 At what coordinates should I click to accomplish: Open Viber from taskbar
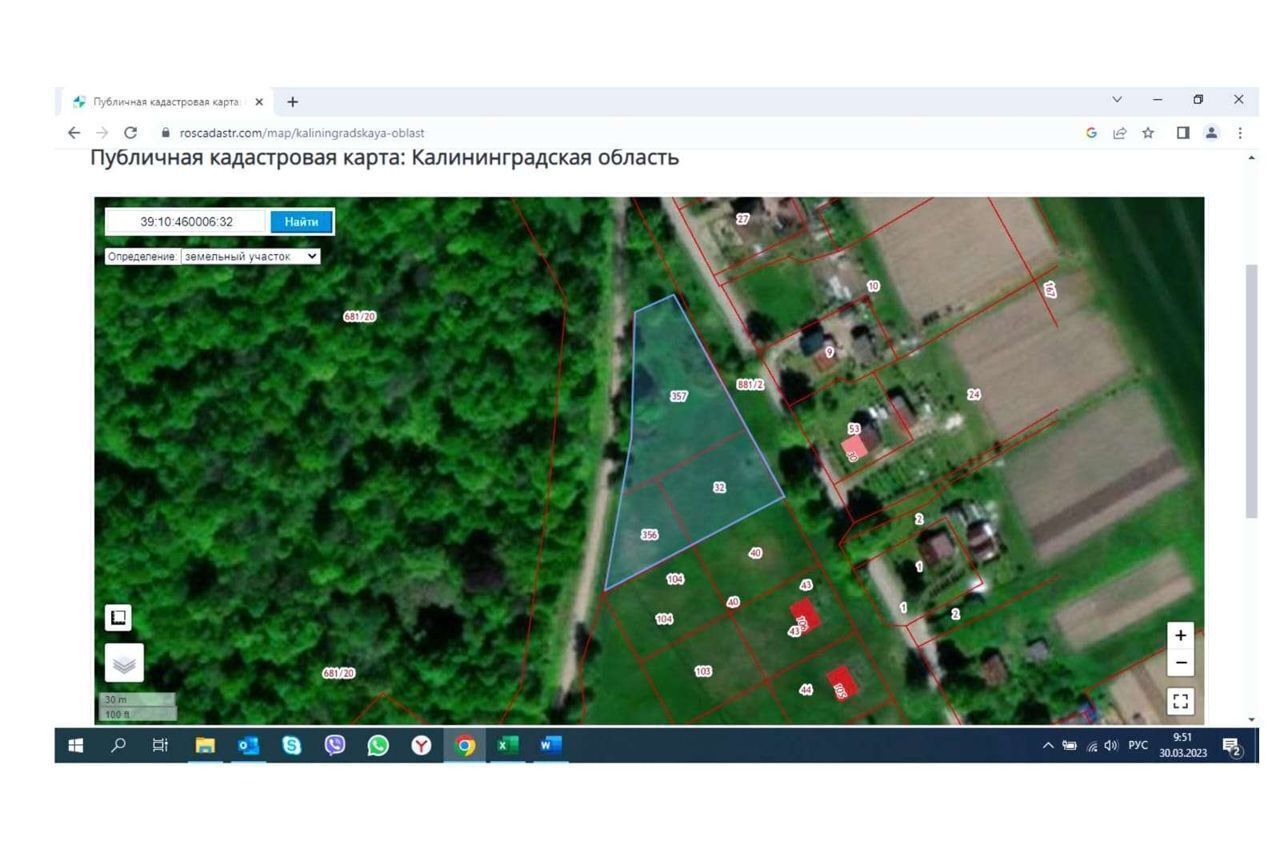click(x=335, y=745)
